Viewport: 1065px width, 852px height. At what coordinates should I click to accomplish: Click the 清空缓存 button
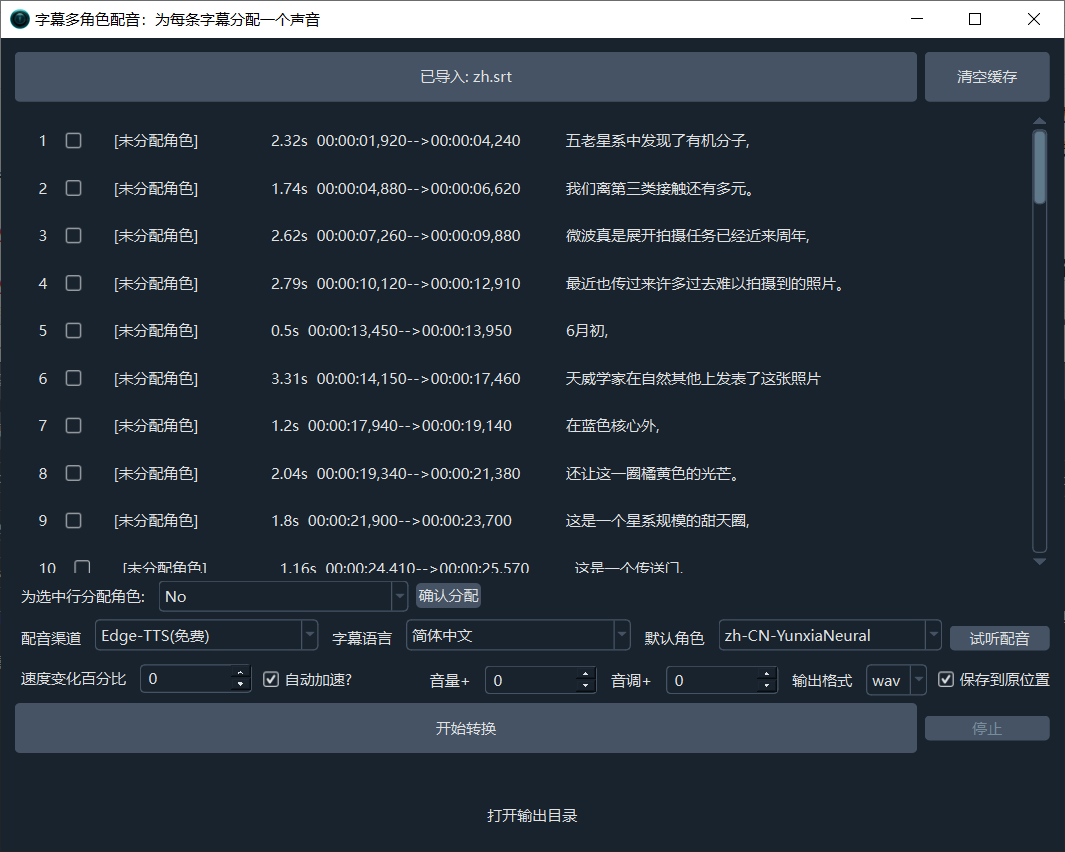(x=987, y=76)
